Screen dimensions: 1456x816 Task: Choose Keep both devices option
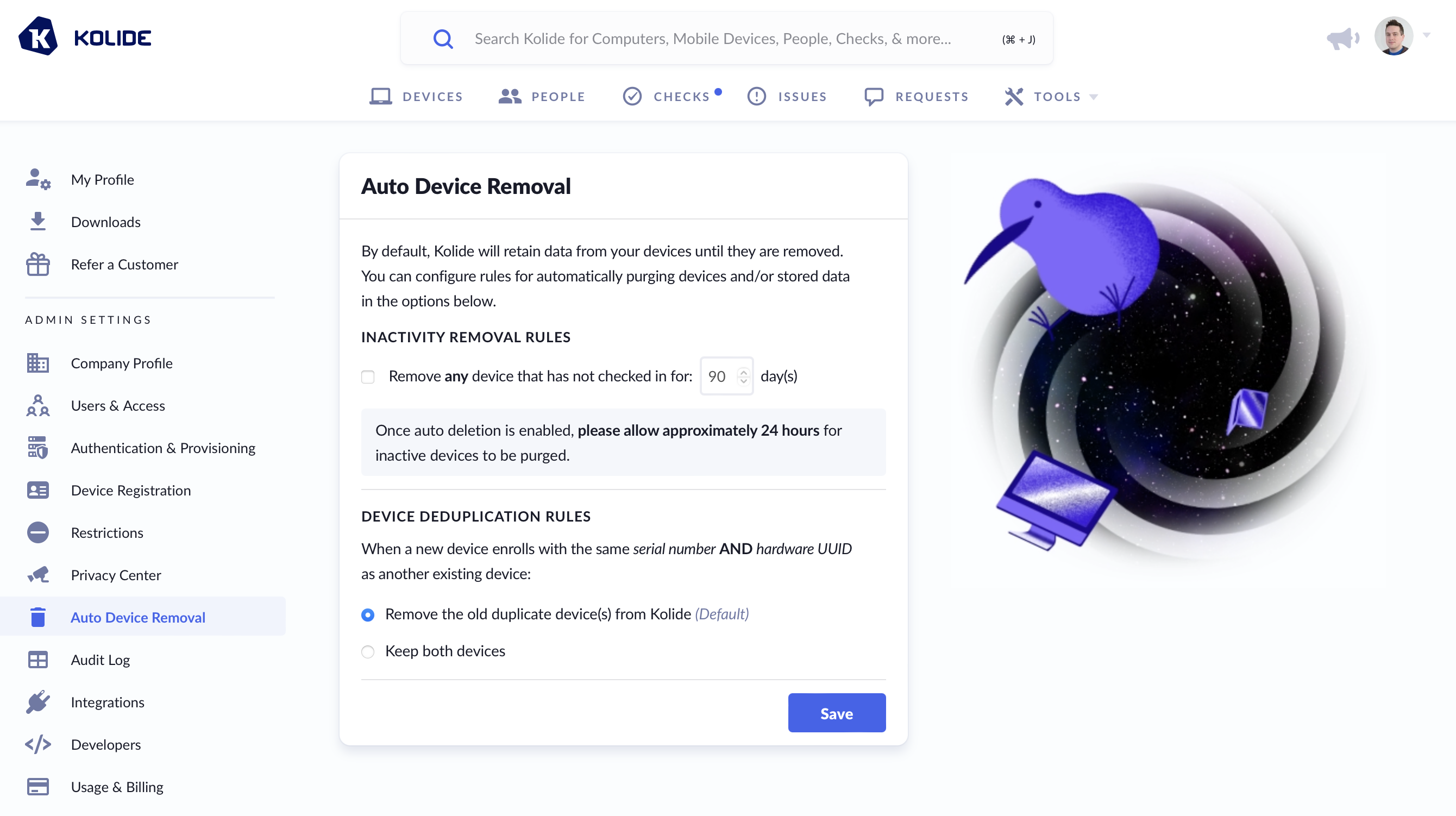pyautogui.click(x=368, y=651)
